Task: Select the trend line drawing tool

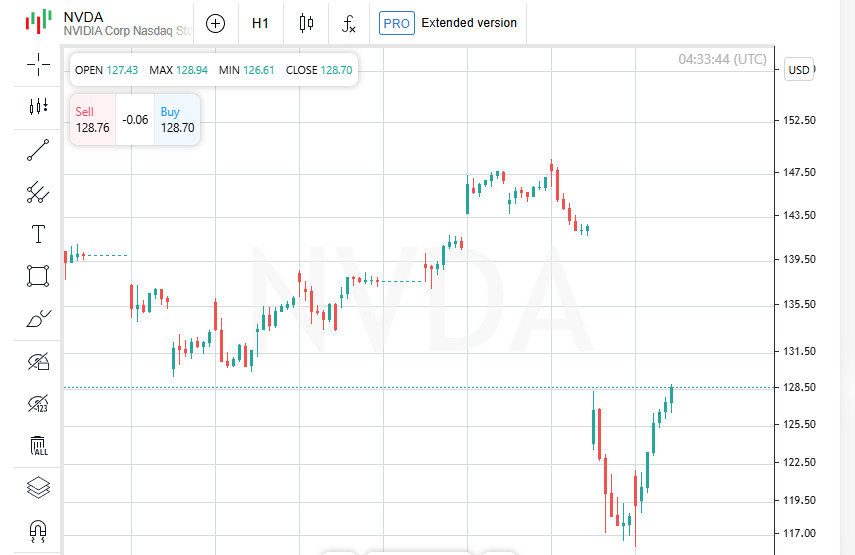Action: tap(38, 150)
